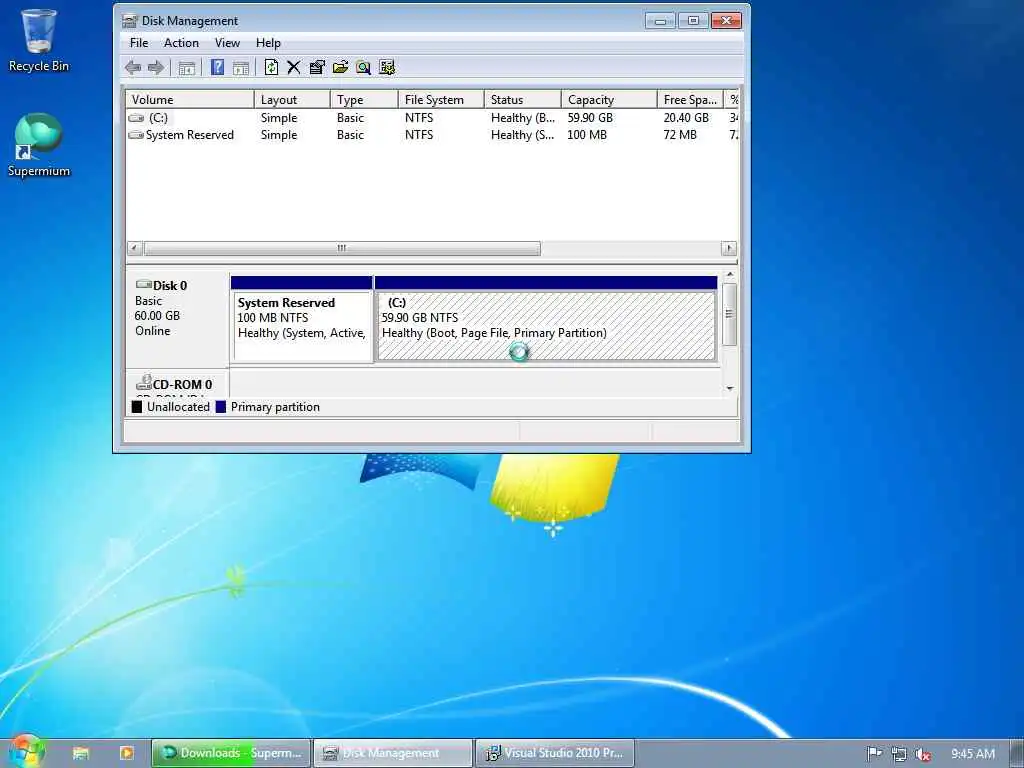The height and width of the screenshot is (768, 1024).
Task: Click the Delete (X) toolbar icon
Action: [x=294, y=67]
